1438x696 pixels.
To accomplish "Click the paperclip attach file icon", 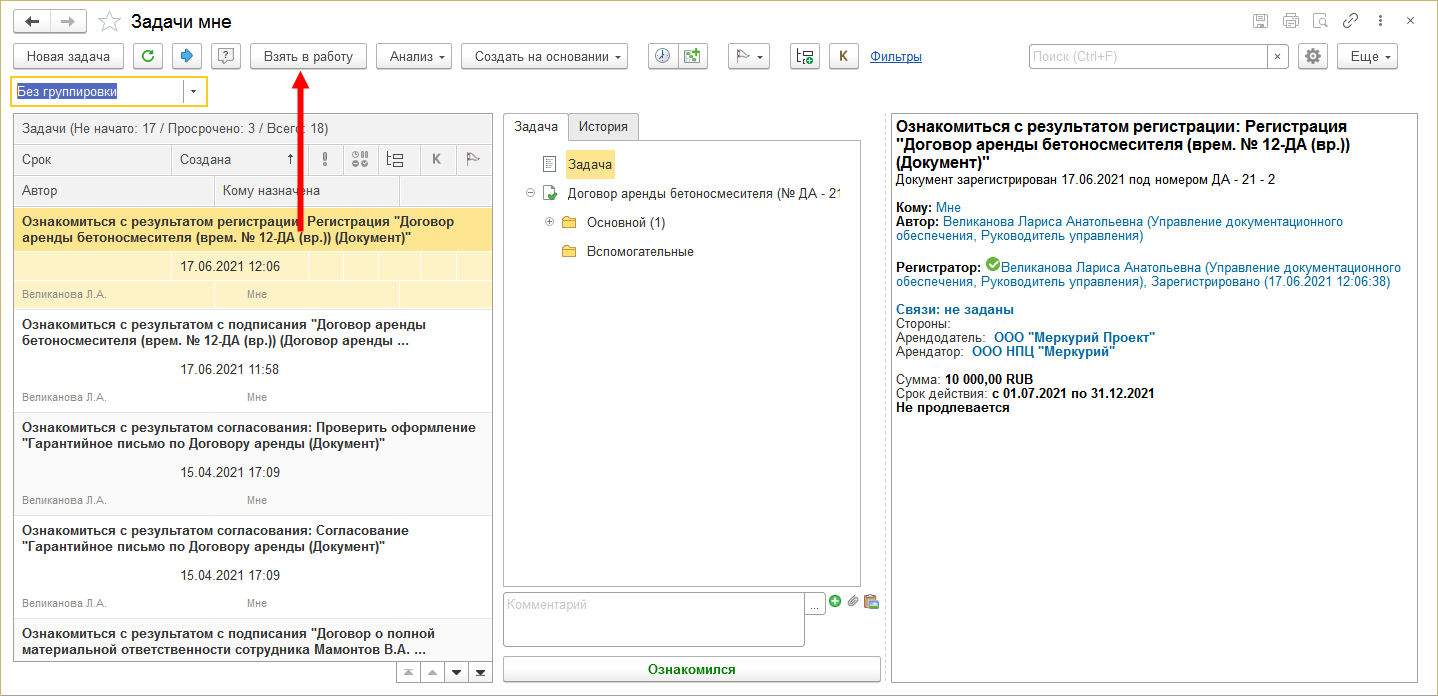I will click(853, 601).
